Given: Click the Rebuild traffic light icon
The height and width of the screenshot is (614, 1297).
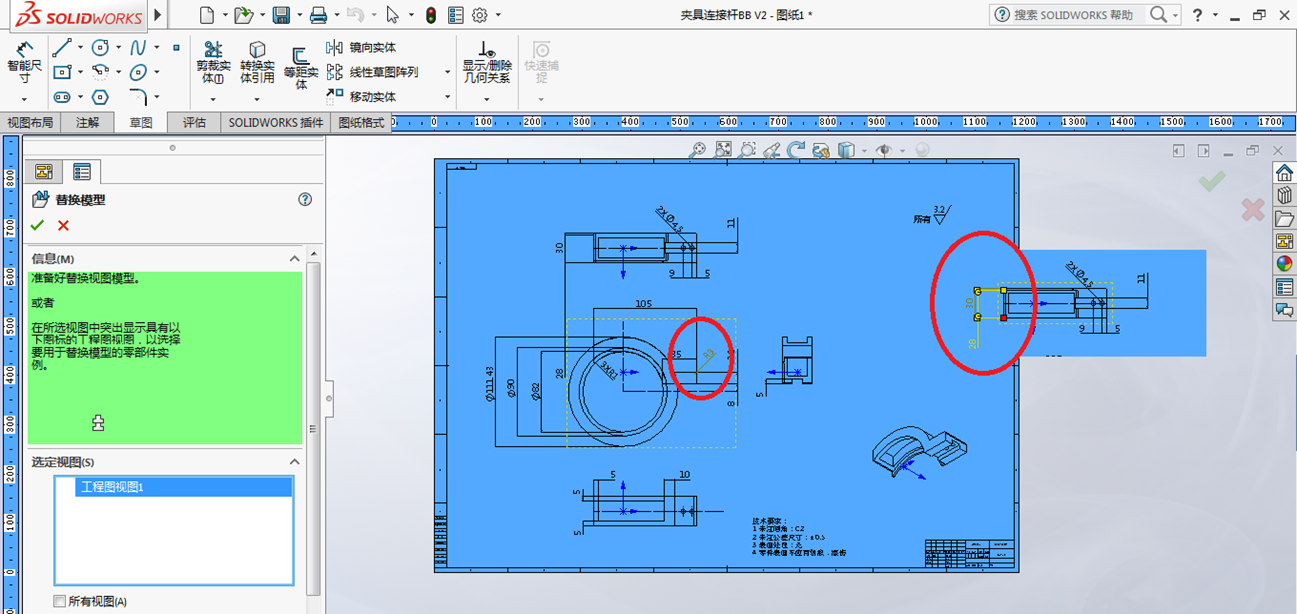Looking at the screenshot, I should pos(431,15).
